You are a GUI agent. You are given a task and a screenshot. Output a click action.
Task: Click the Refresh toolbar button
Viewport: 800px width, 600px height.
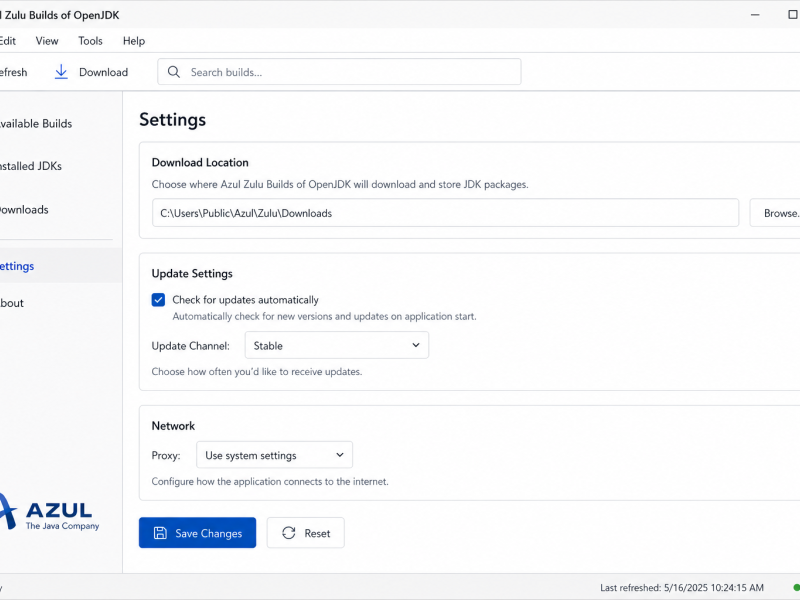[x=13, y=72]
